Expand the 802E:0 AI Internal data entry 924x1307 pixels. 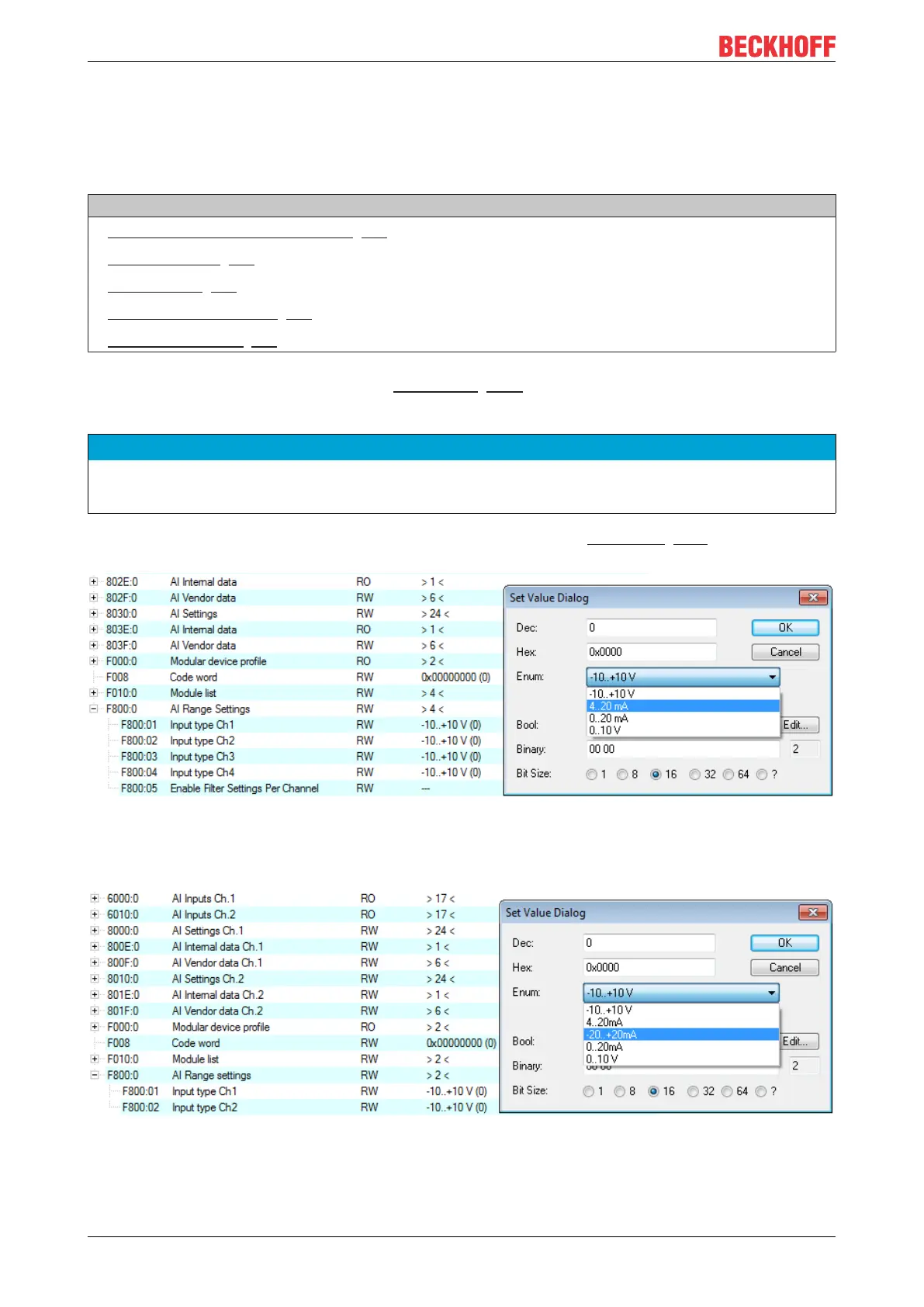[93, 582]
